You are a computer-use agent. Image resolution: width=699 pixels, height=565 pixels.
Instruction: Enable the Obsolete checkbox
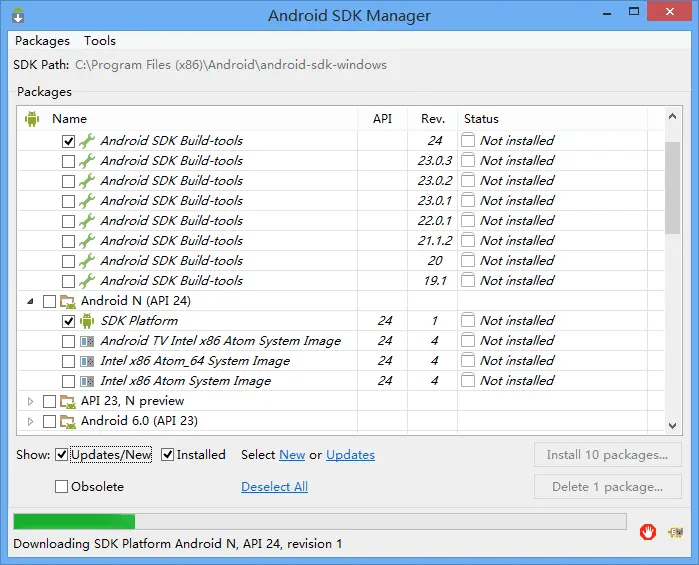click(62, 487)
